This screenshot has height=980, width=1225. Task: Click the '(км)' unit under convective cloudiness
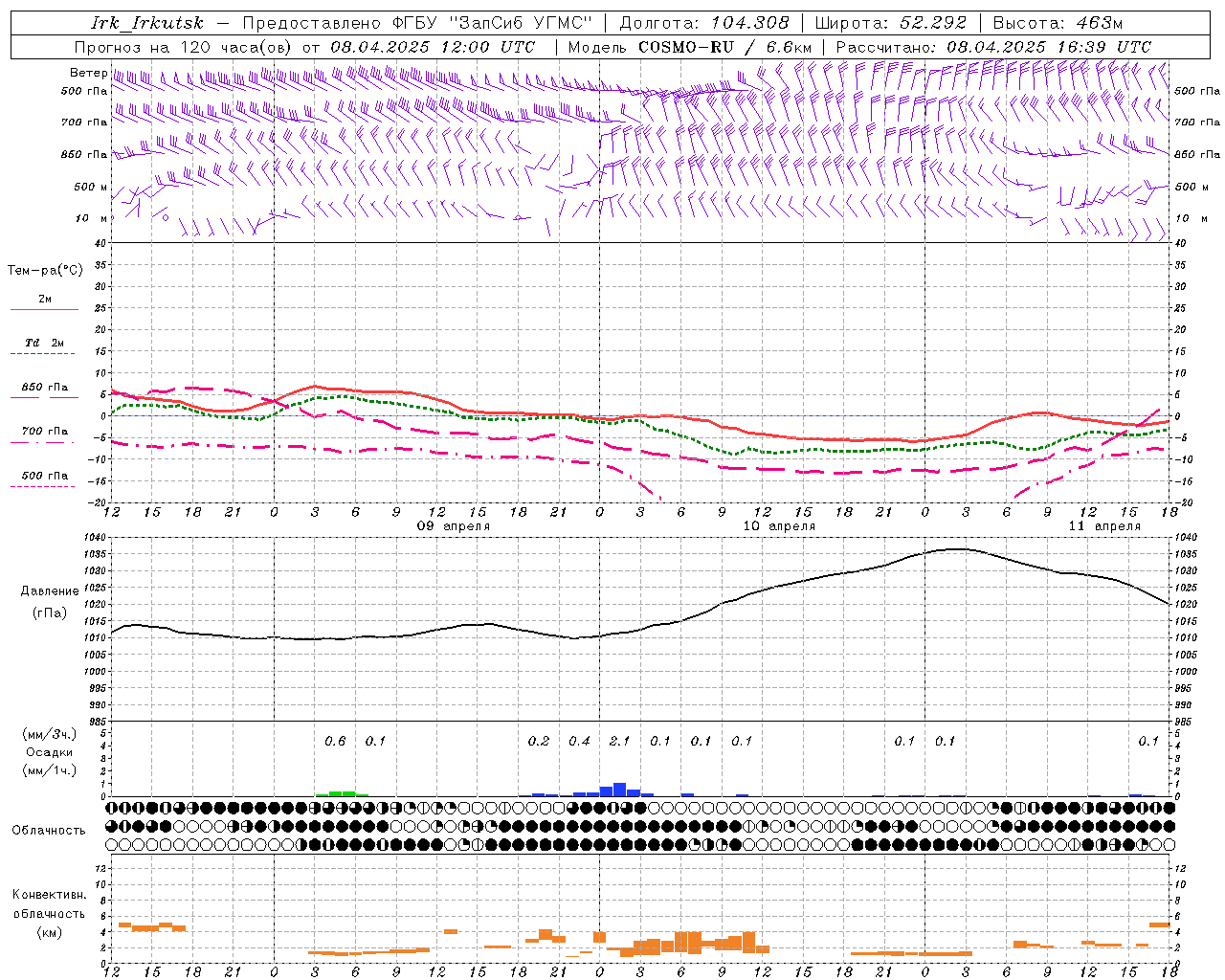pyautogui.click(x=49, y=932)
